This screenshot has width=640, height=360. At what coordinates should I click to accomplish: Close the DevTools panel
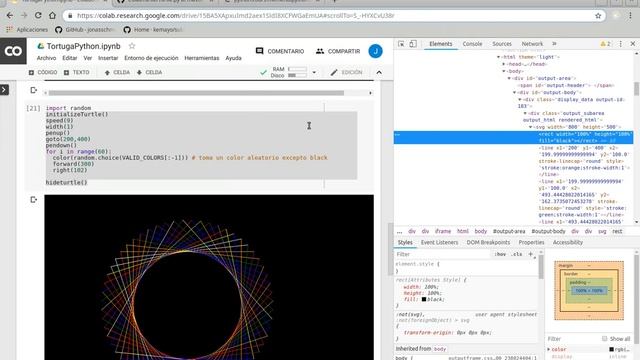coord(633,44)
